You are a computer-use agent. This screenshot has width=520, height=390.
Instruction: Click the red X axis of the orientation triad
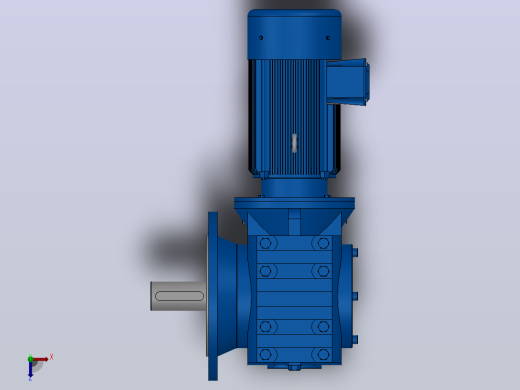pyautogui.click(x=41, y=359)
